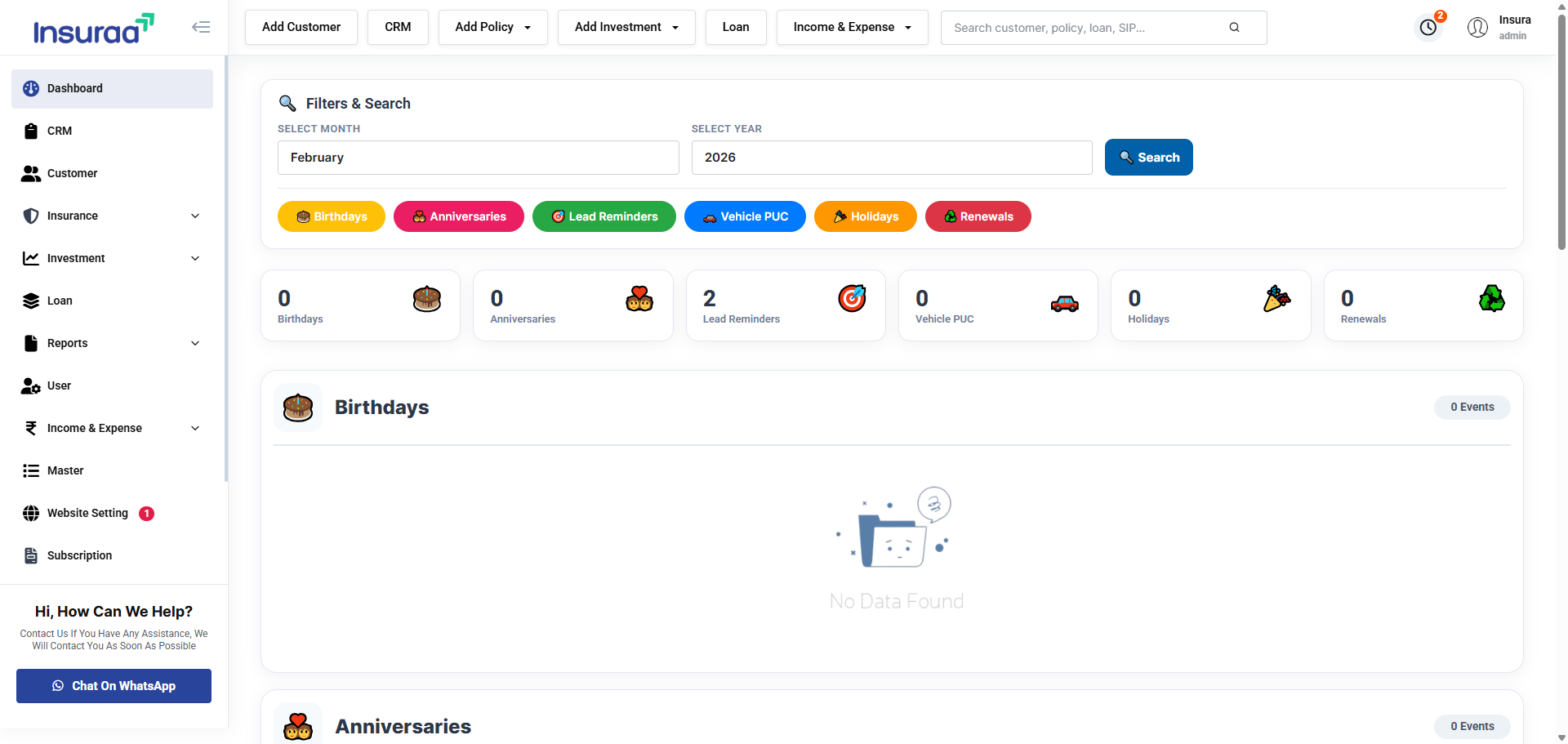Expand the Investment sidebar chevron
The height and width of the screenshot is (744, 1568).
[195, 258]
